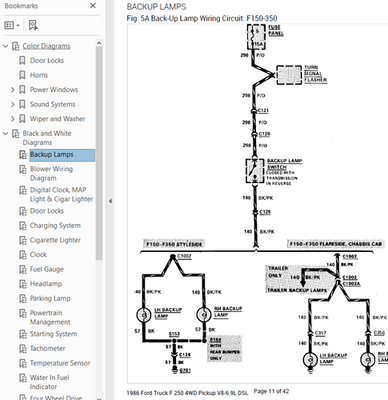
Task: Go to Horns bookmark
Action: tap(39, 75)
